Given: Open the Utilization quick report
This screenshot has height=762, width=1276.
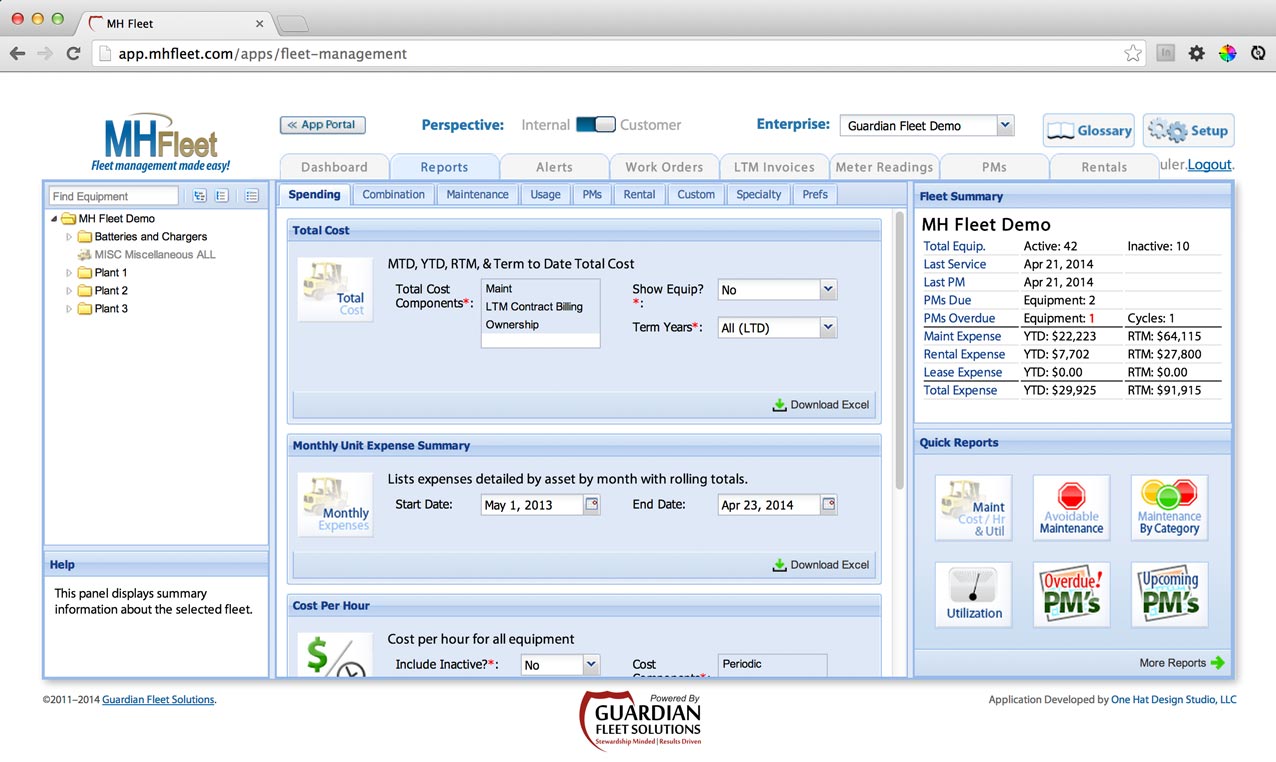Looking at the screenshot, I should point(973,595).
